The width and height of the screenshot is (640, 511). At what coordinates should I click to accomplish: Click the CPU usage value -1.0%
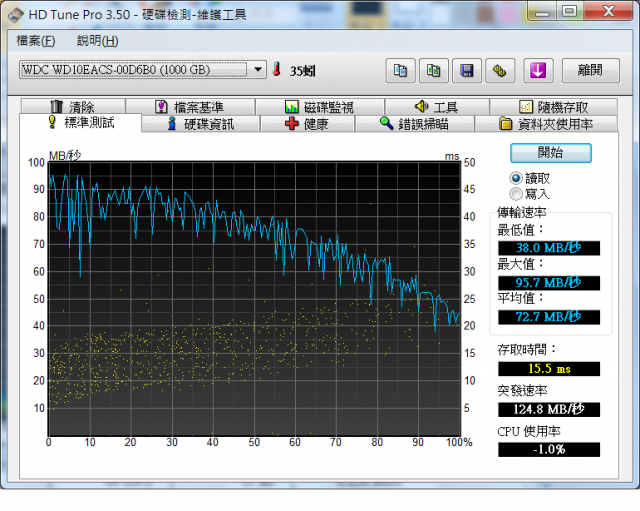click(x=549, y=449)
